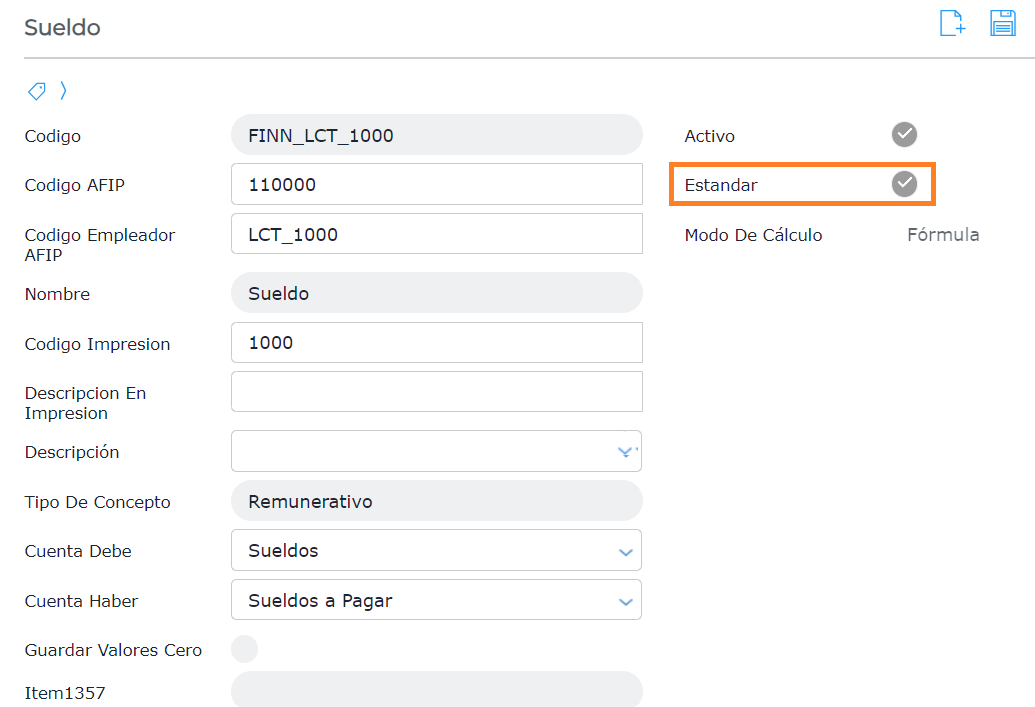1035x707 pixels.
Task: Click the Codigo Empleador AFIP field
Action: (436, 234)
